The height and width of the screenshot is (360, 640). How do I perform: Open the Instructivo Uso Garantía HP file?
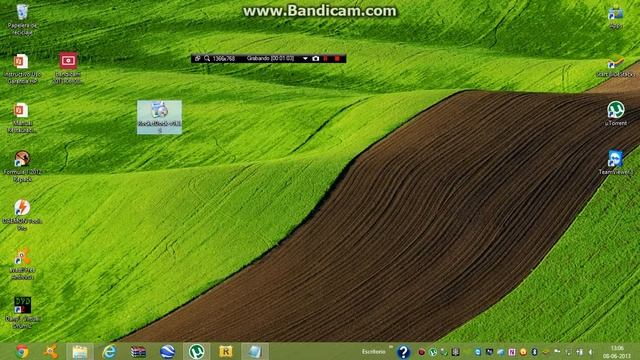click(22, 69)
